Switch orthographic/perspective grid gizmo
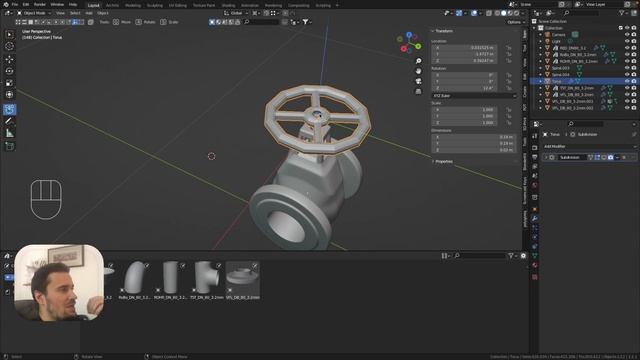 click(418, 91)
